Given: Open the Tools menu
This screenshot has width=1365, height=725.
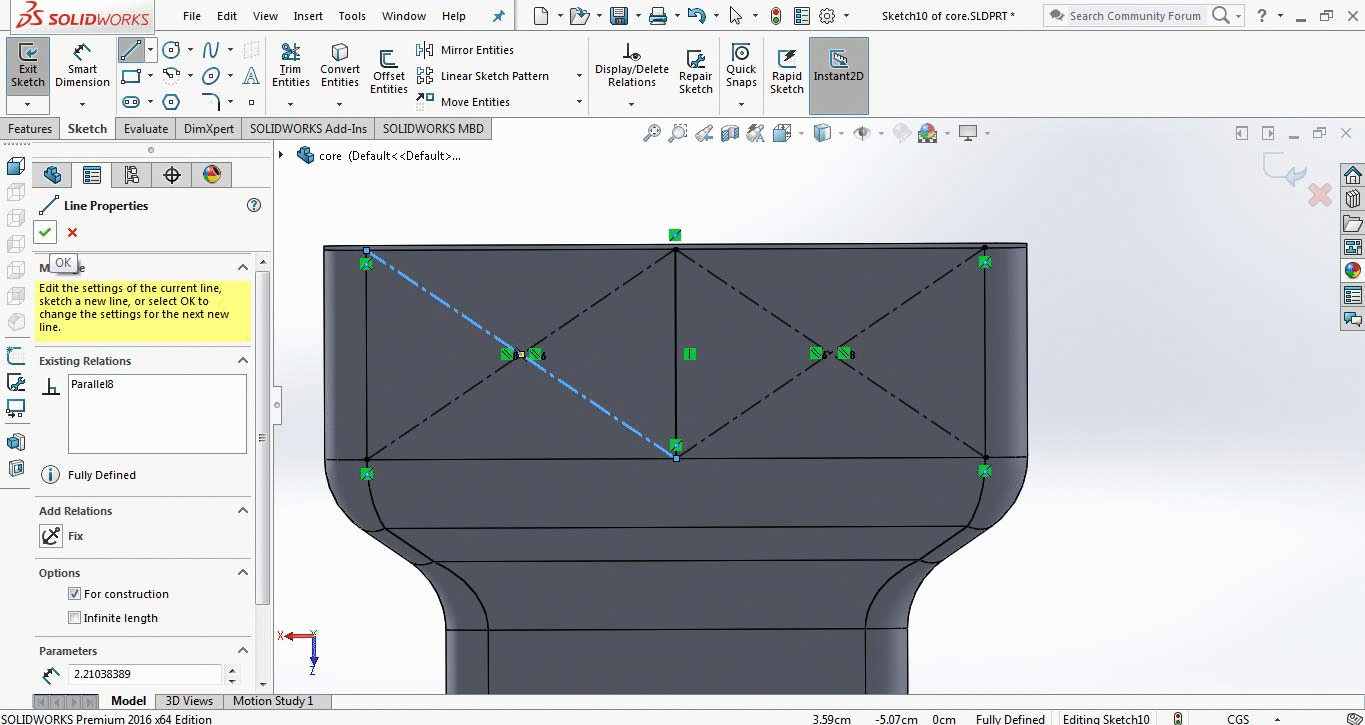Looking at the screenshot, I should pos(352,16).
